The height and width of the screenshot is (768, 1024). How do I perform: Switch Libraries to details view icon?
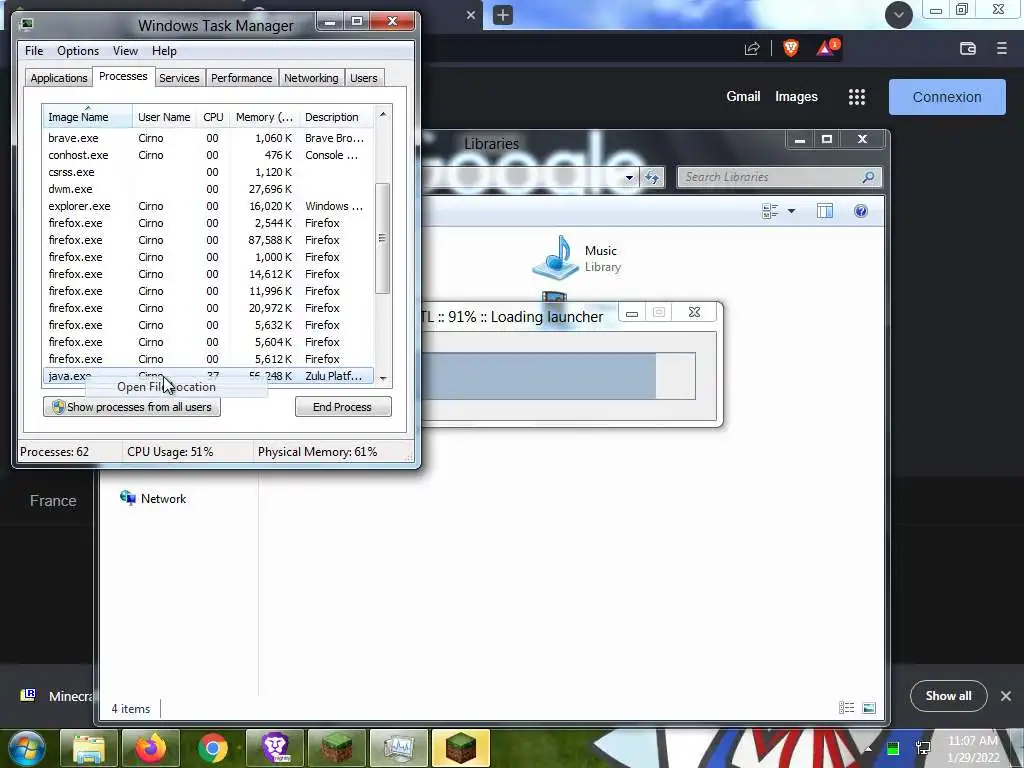tap(846, 708)
